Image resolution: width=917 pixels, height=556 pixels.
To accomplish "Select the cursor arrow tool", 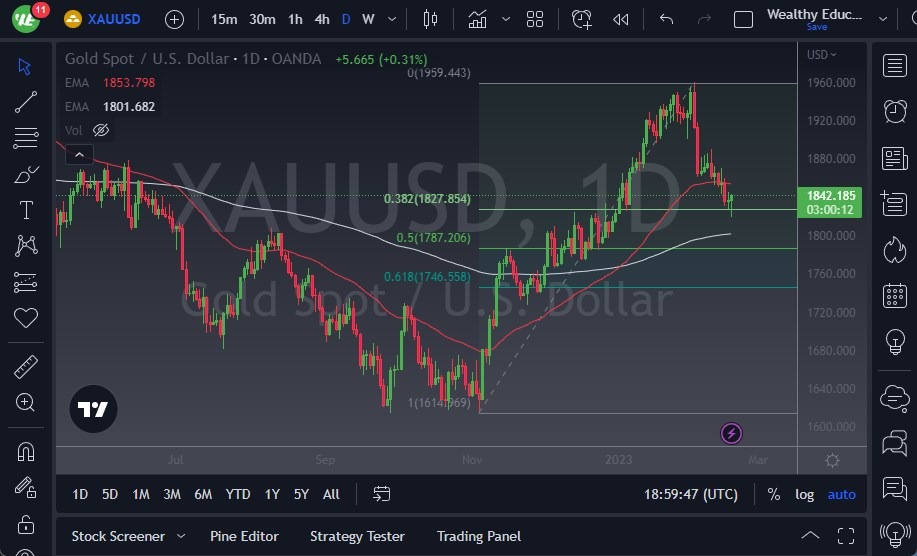I will [25, 66].
